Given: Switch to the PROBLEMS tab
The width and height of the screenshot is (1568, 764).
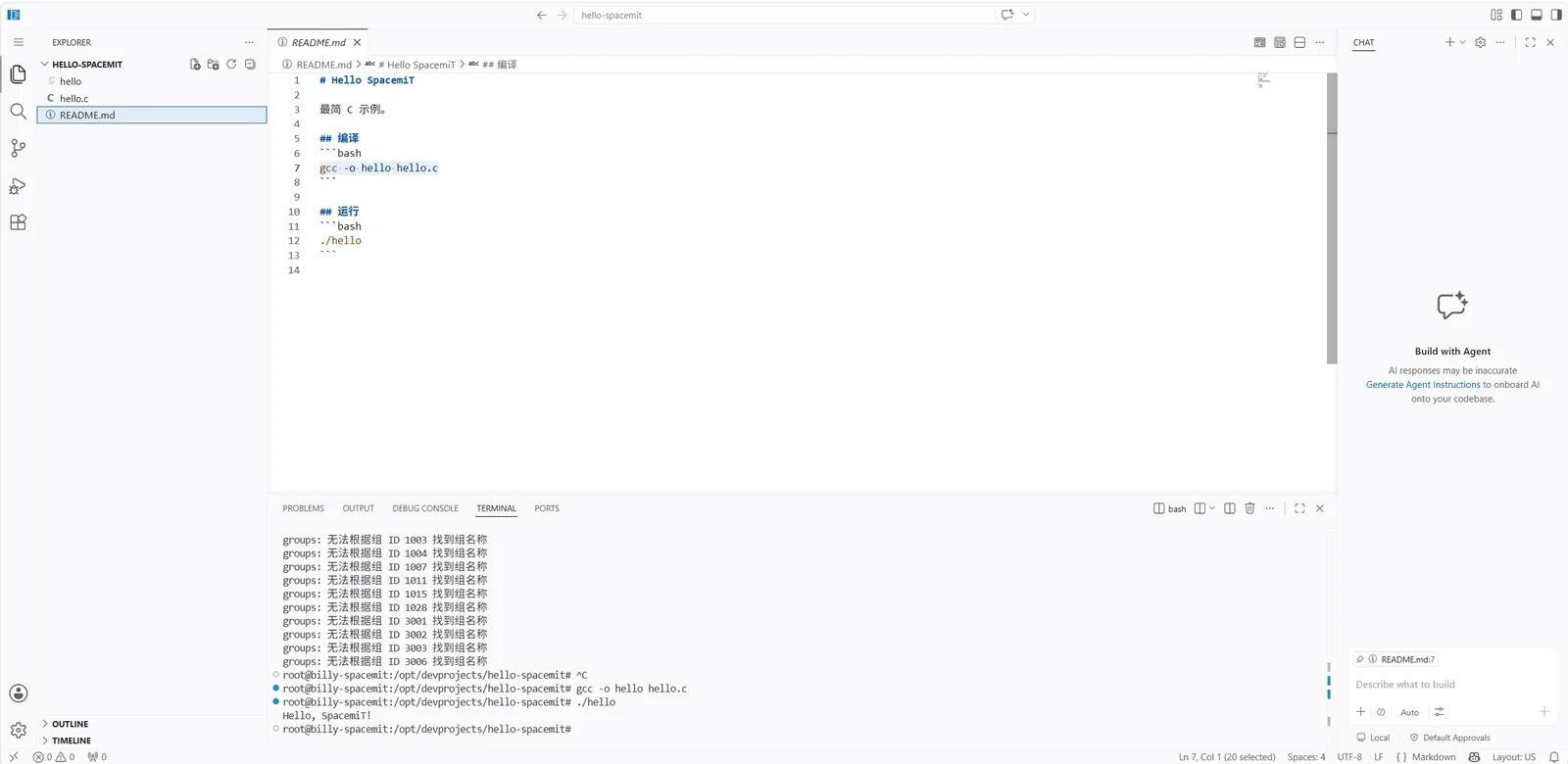Looking at the screenshot, I should tap(304, 508).
